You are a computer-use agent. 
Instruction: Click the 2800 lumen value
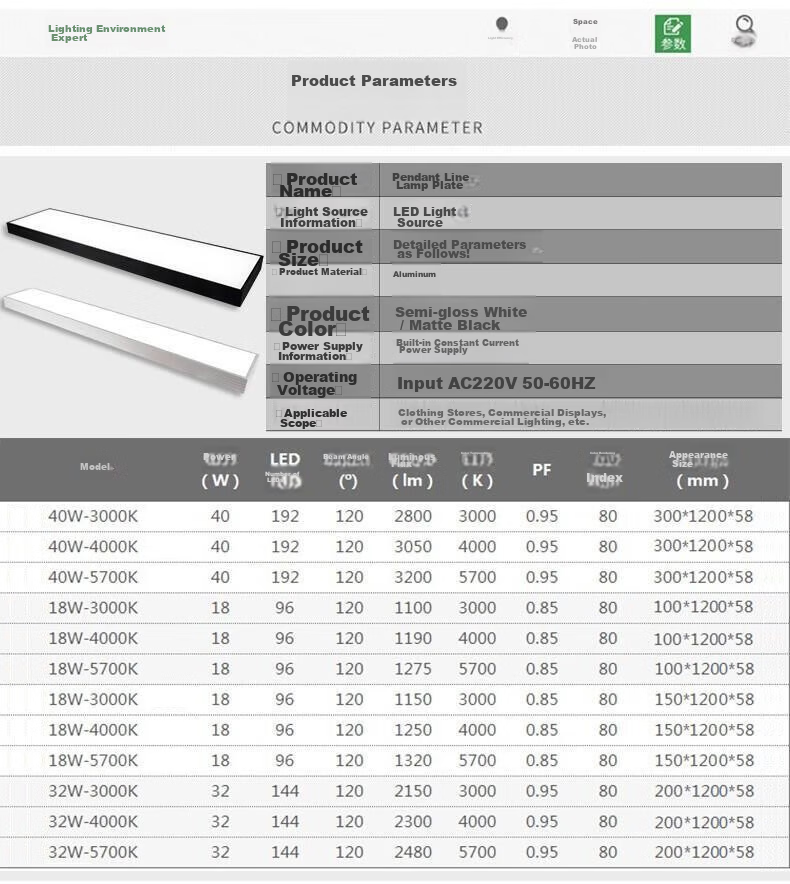[413, 516]
